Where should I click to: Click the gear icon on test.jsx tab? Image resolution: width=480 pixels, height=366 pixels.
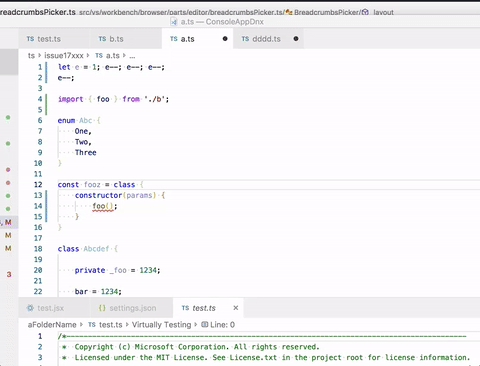click(30, 308)
